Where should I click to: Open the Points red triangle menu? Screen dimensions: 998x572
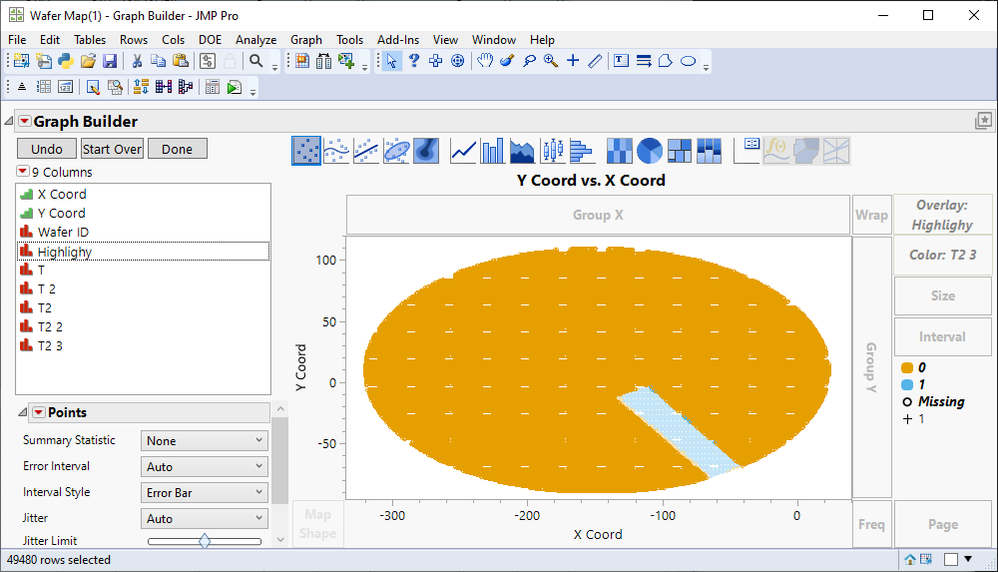pyautogui.click(x=39, y=412)
